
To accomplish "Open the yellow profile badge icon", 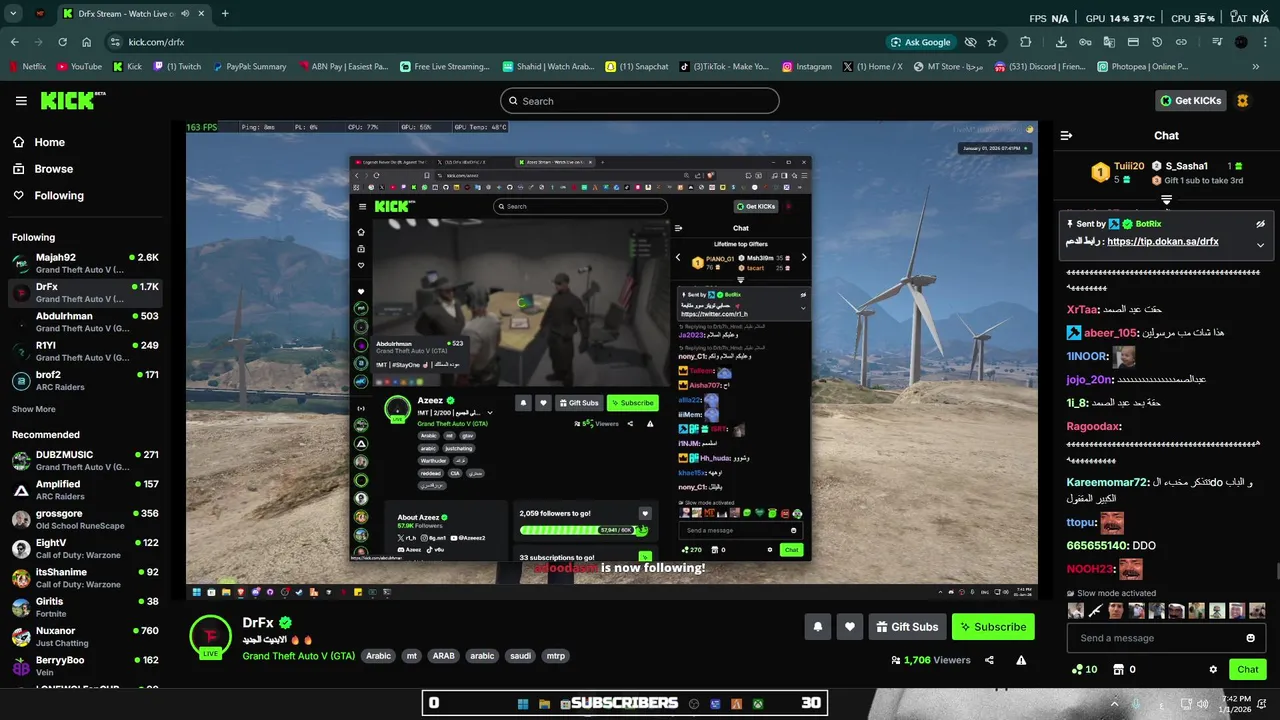I will click(x=1243, y=101).
